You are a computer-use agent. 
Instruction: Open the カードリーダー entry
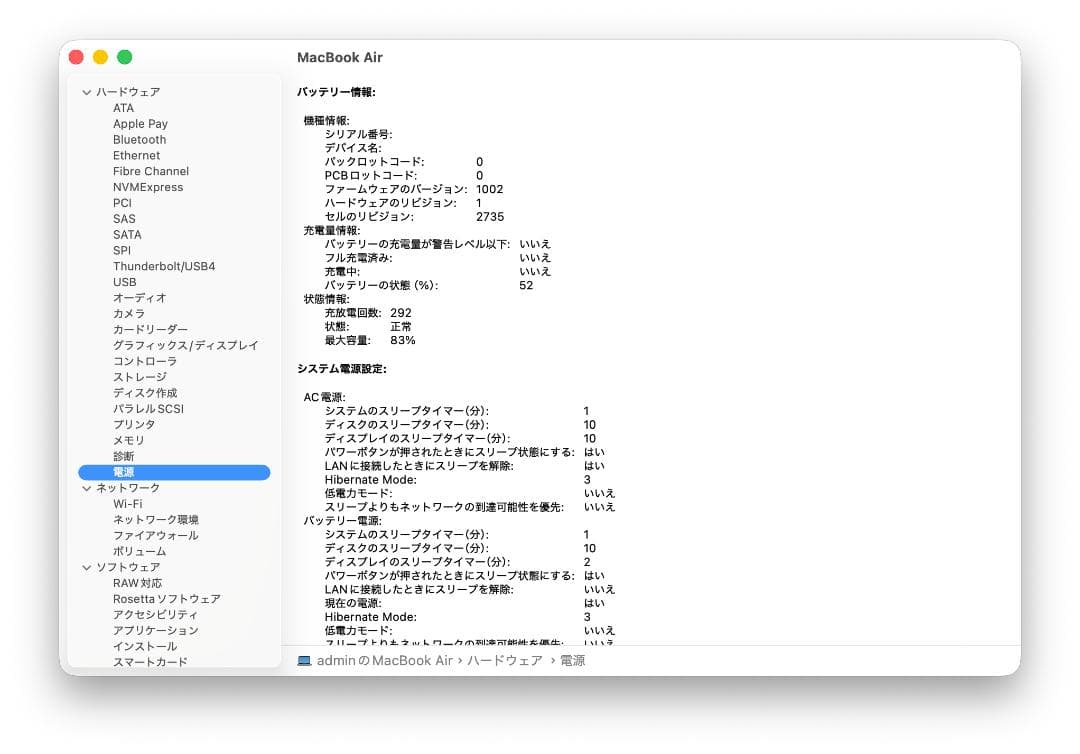point(150,330)
